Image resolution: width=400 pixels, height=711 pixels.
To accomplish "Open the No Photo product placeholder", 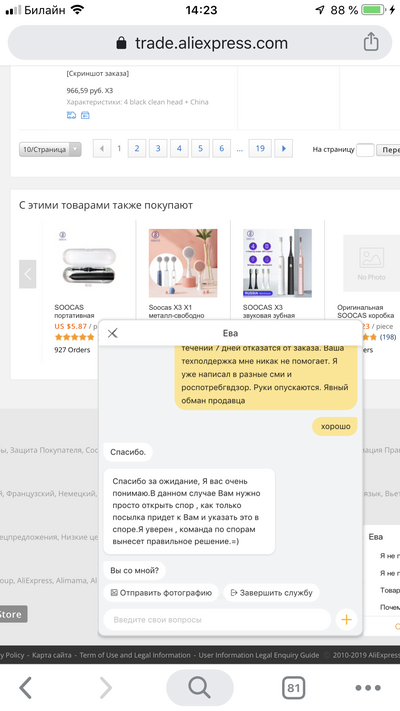I will (x=371, y=263).
